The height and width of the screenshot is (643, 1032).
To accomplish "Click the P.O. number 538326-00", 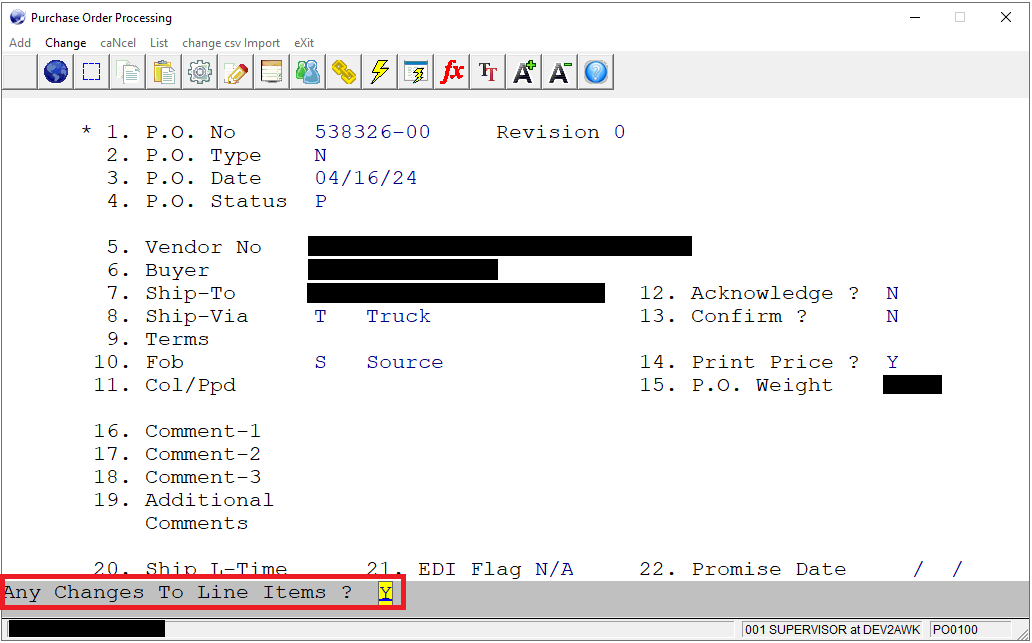I will [373, 132].
